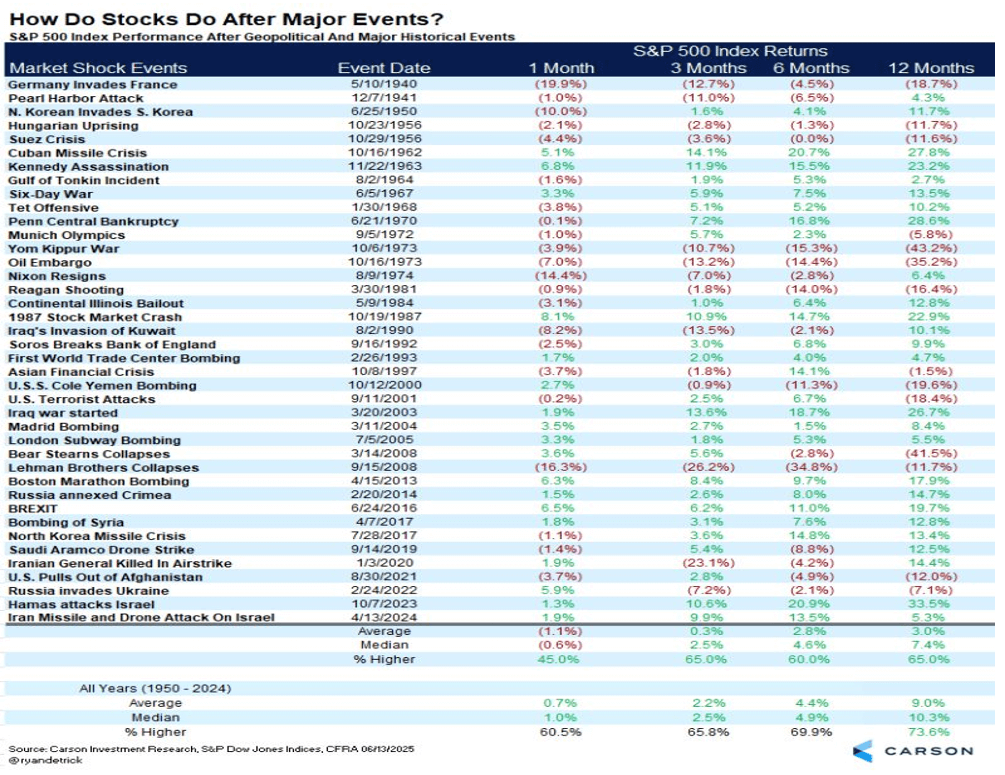
Task: Click the 'Boston Marathon Bombing' event
Action: tap(99, 481)
